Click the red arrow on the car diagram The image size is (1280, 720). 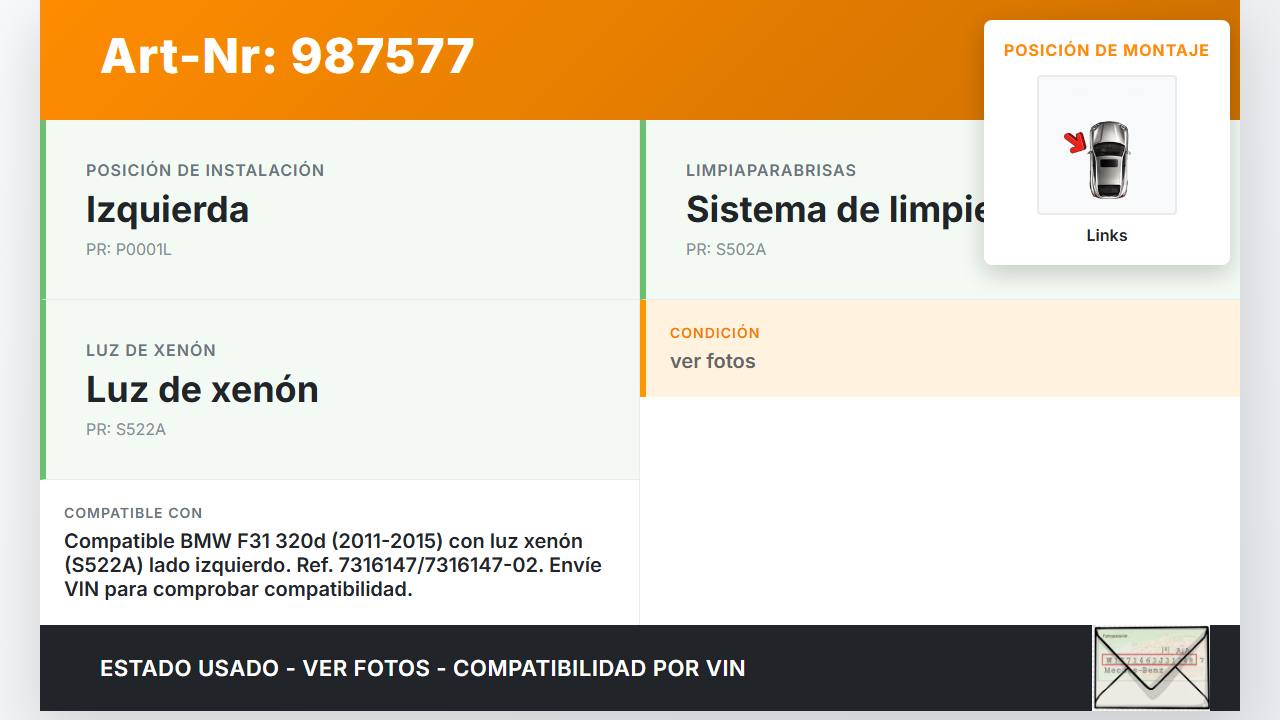[1076, 143]
